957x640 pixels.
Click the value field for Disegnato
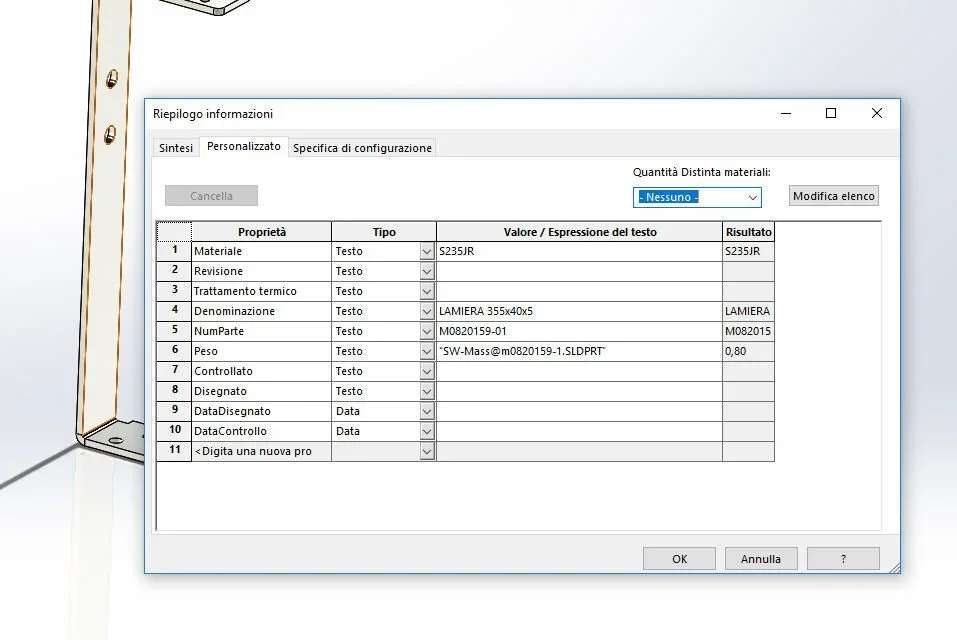click(x=579, y=391)
